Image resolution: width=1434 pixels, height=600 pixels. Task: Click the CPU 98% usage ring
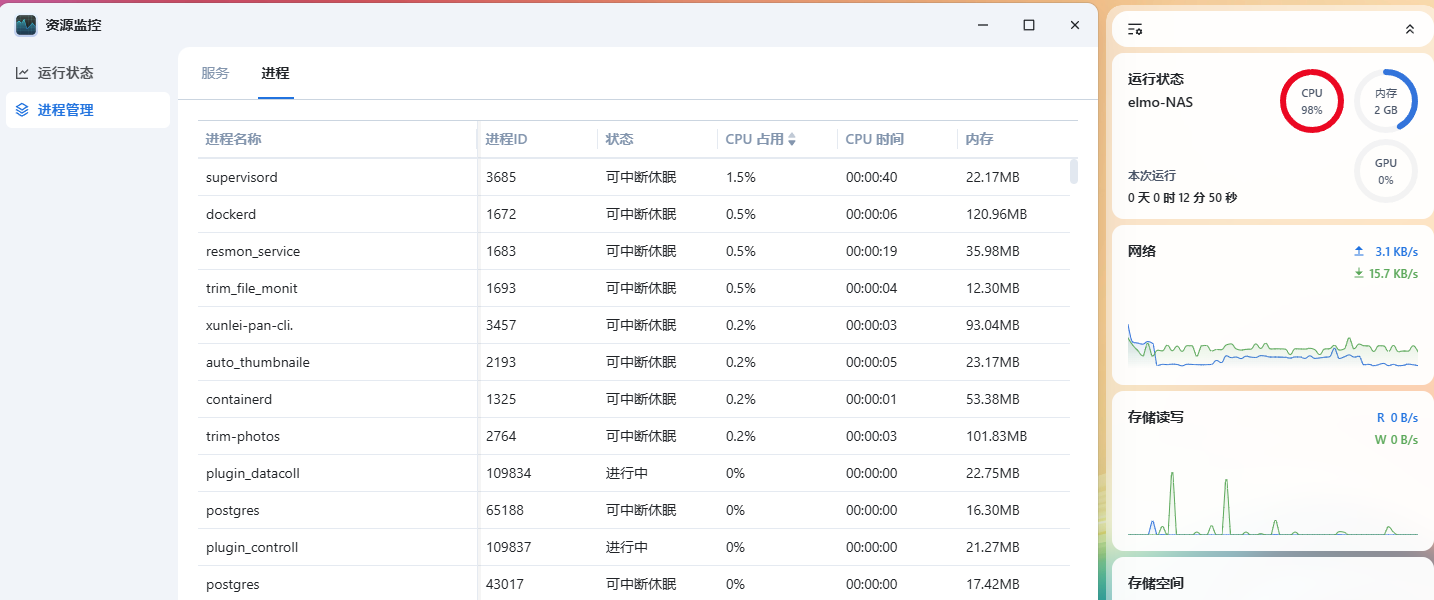tap(1311, 101)
